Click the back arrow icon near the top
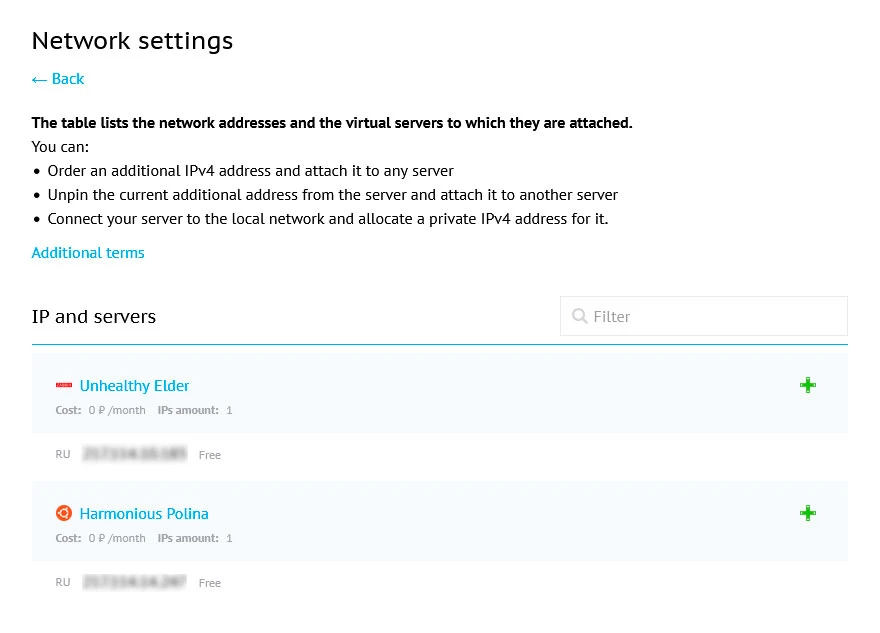Image resolution: width=880 pixels, height=633 pixels. tap(39, 78)
